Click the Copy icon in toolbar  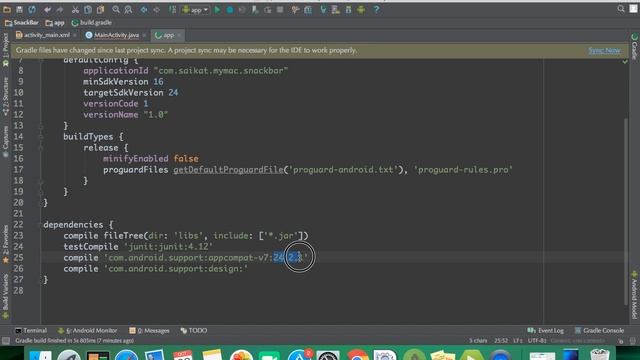click(x=88, y=9)
